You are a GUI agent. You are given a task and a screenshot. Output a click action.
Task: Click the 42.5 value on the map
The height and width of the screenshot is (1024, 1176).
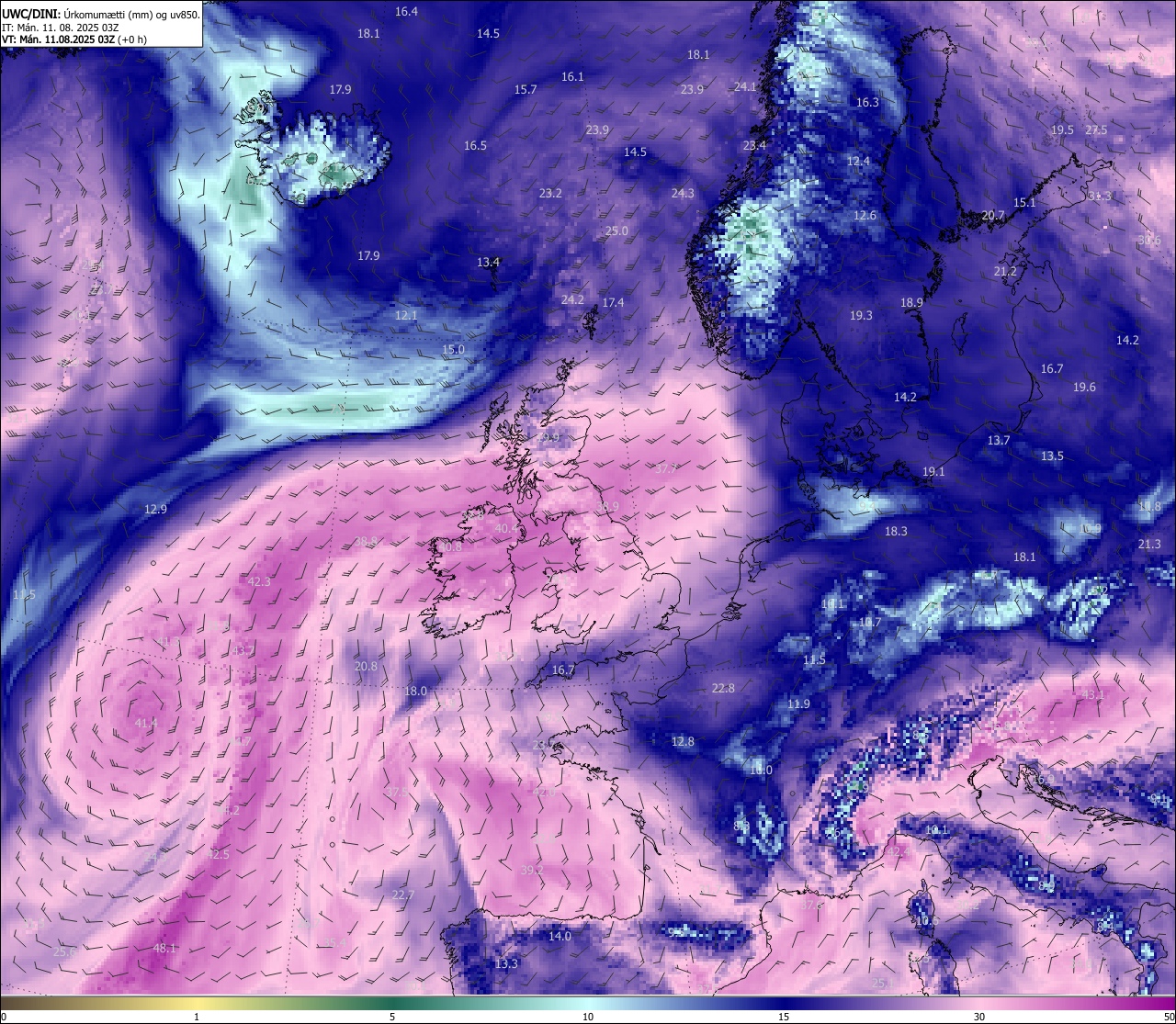click(x=218, y=854)
